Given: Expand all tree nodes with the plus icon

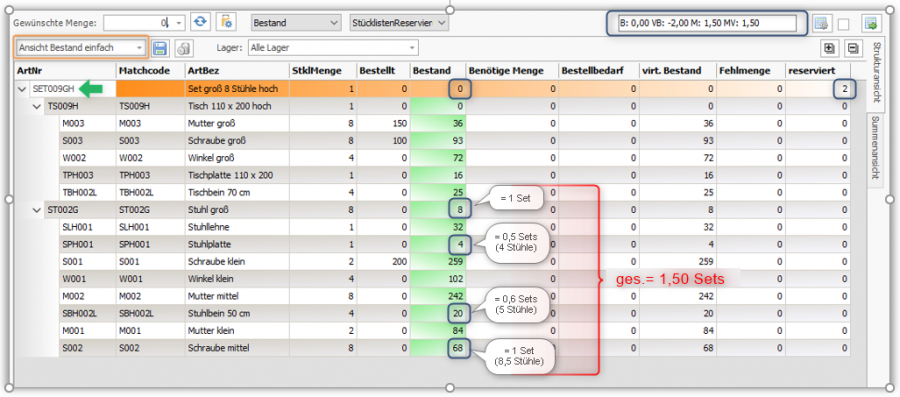Looking at the screenshot, I should click(x=829, y=48).
